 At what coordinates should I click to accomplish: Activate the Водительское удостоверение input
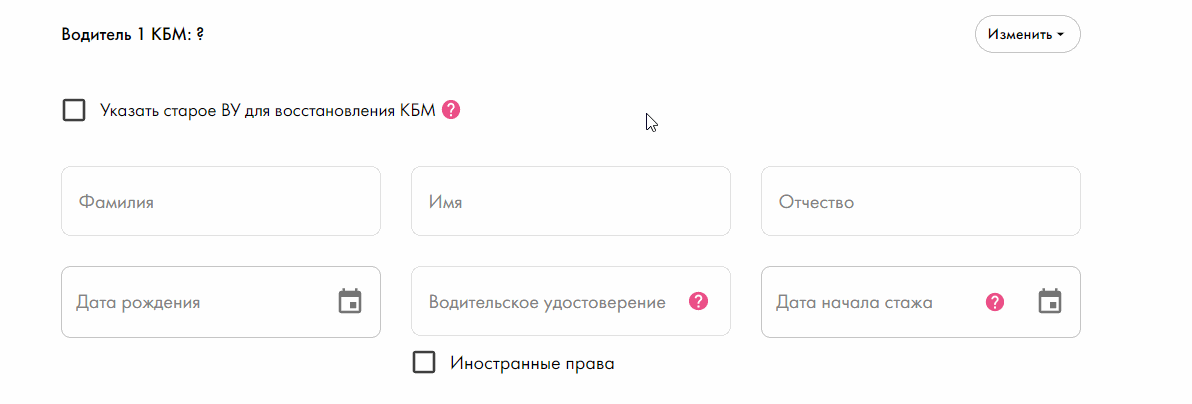[571, 301]
